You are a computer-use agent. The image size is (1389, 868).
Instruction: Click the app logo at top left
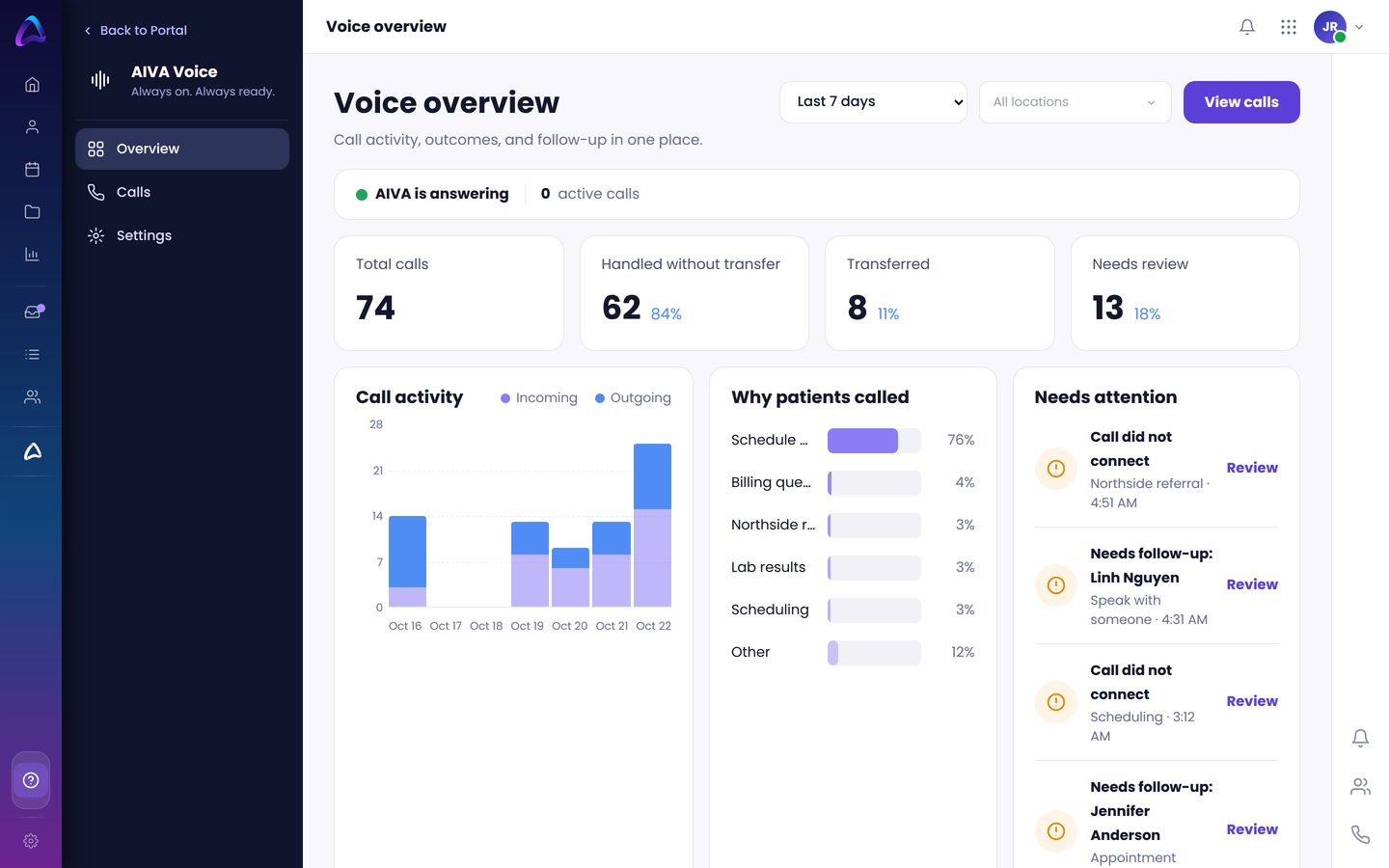[x=31, y=31]
